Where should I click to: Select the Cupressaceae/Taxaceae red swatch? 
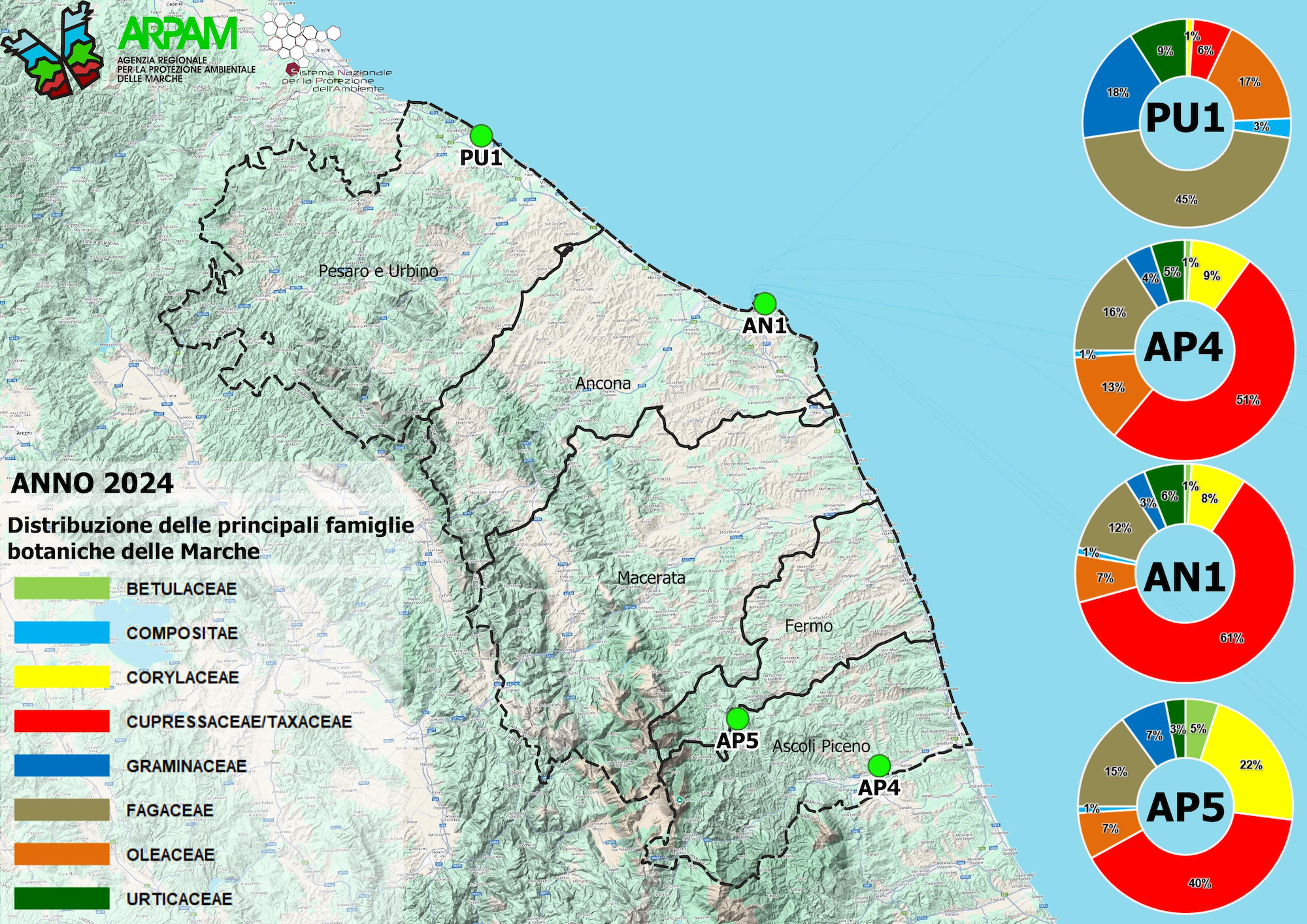point(62,721)
